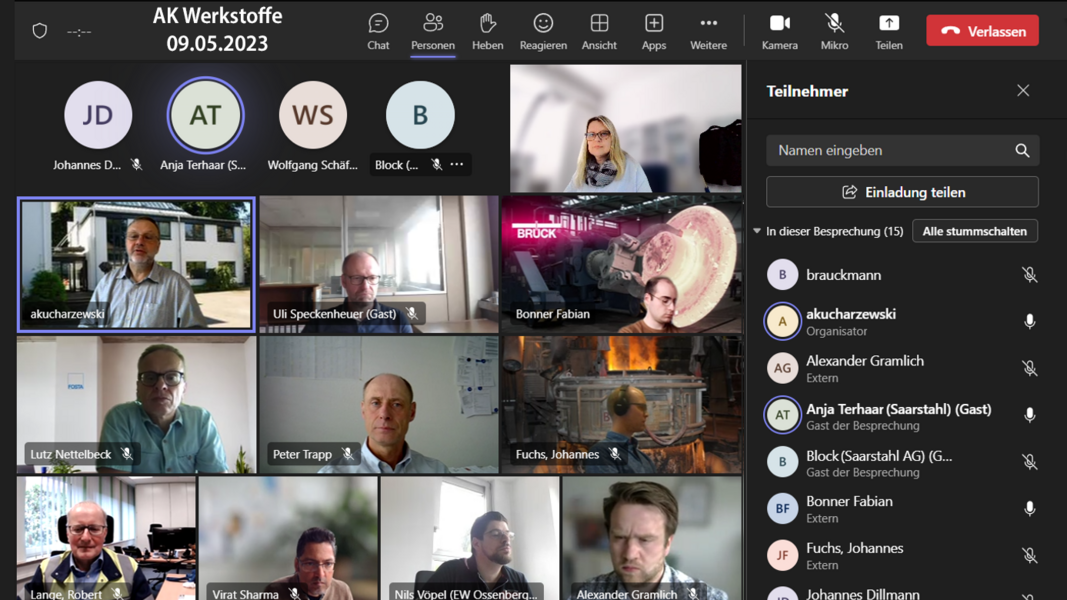Toggle the Kamera on or off
This screenshot has width=1067, height=600.
[779, 31]
